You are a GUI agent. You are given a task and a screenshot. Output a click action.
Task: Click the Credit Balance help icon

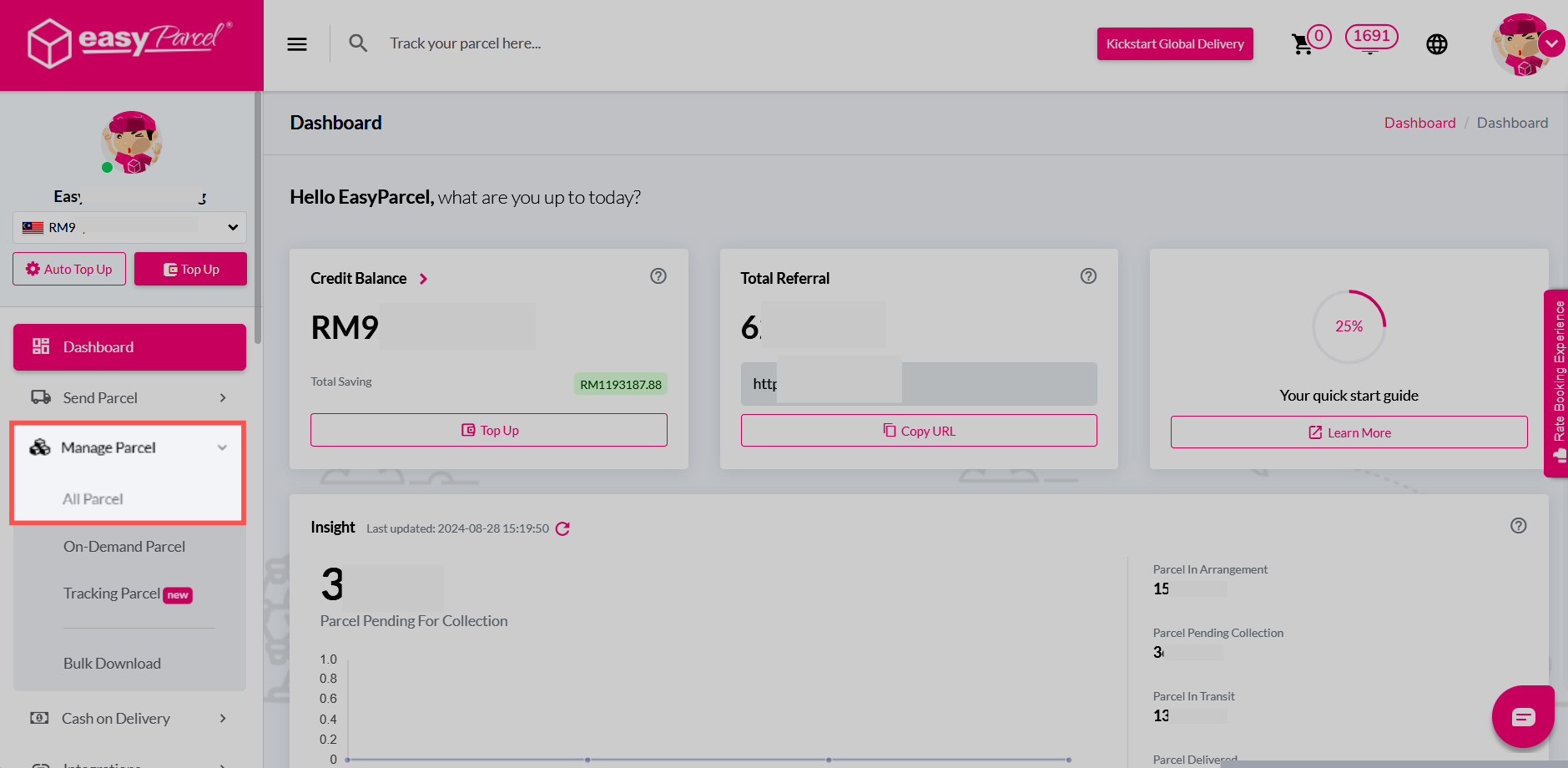click(658, 276)
